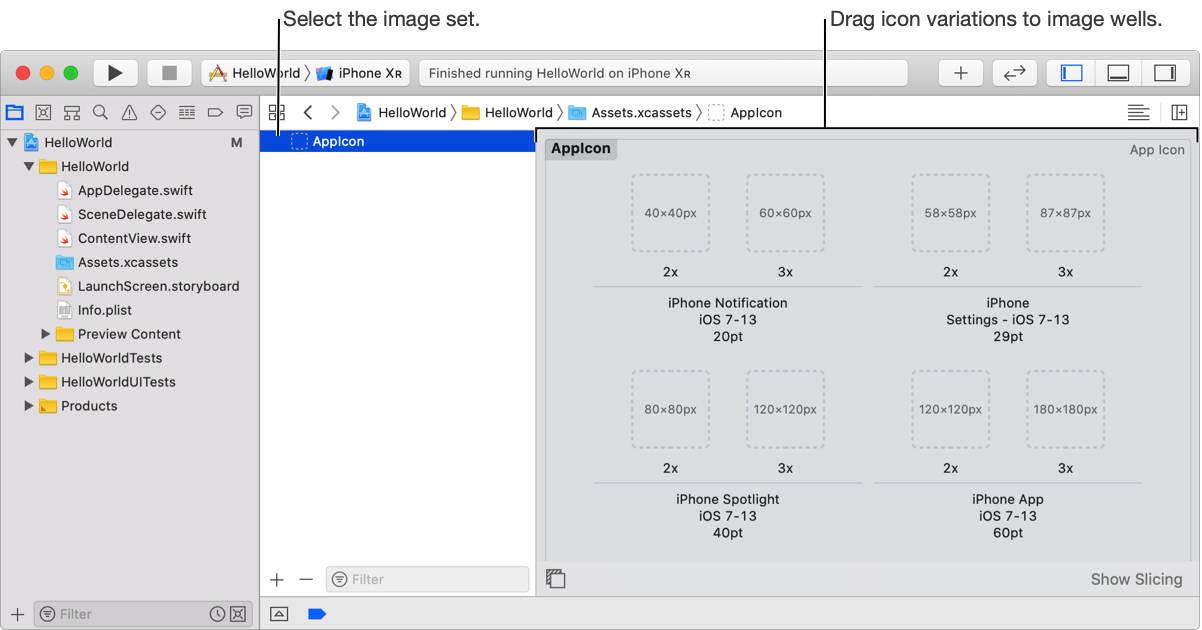
Task: Toggle the Inspectors panel visibility
Action: click(x=1165, y=73)
